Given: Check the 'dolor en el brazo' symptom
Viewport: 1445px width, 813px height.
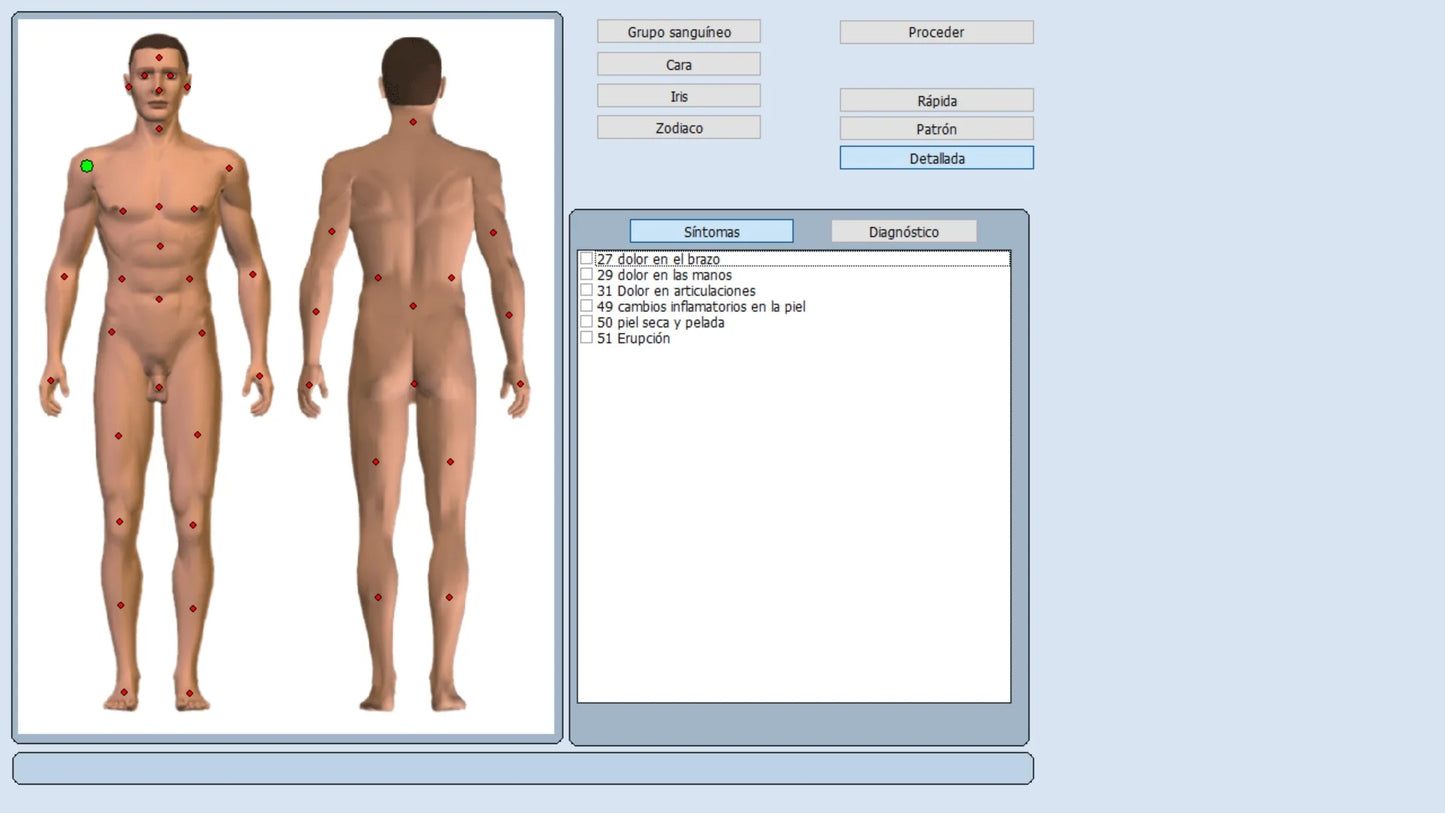Looking at the screenshot, I should coord(587,259).
